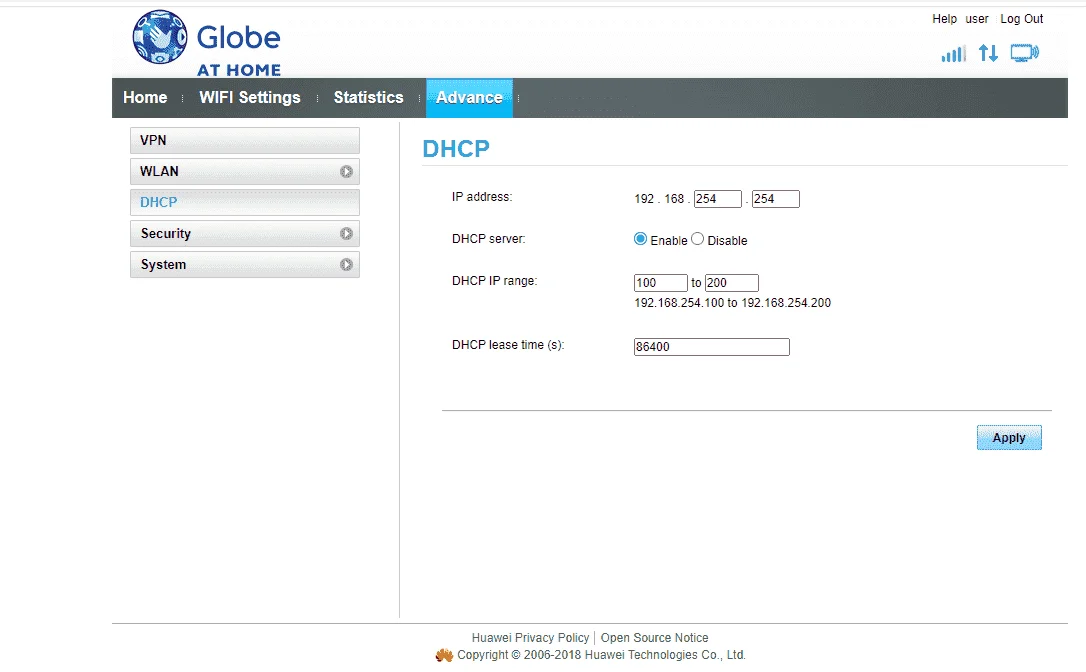Click the fourth octet IP address field
This screenshot has width=1086, height=672.
776,199
